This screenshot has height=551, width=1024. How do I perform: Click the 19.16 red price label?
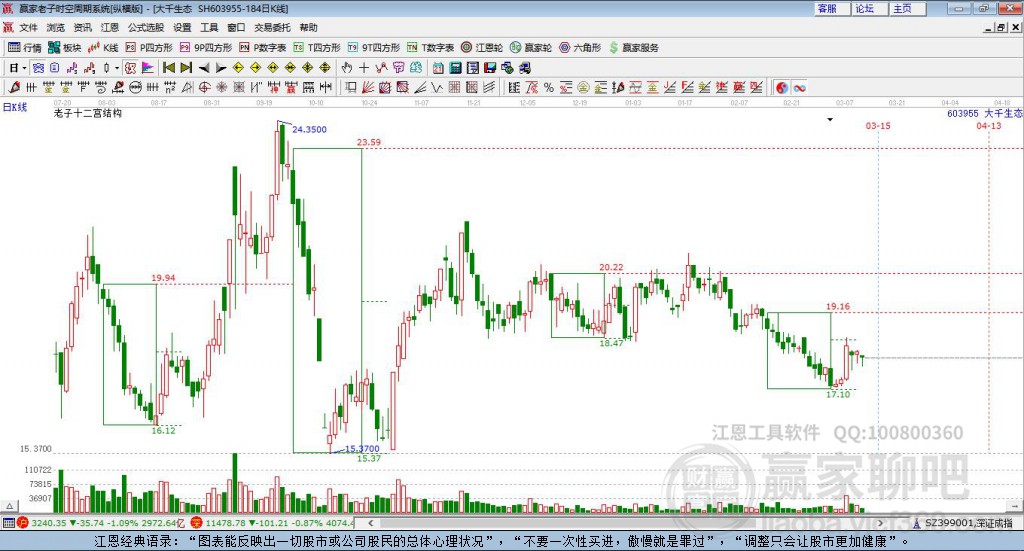click(838, 307)
